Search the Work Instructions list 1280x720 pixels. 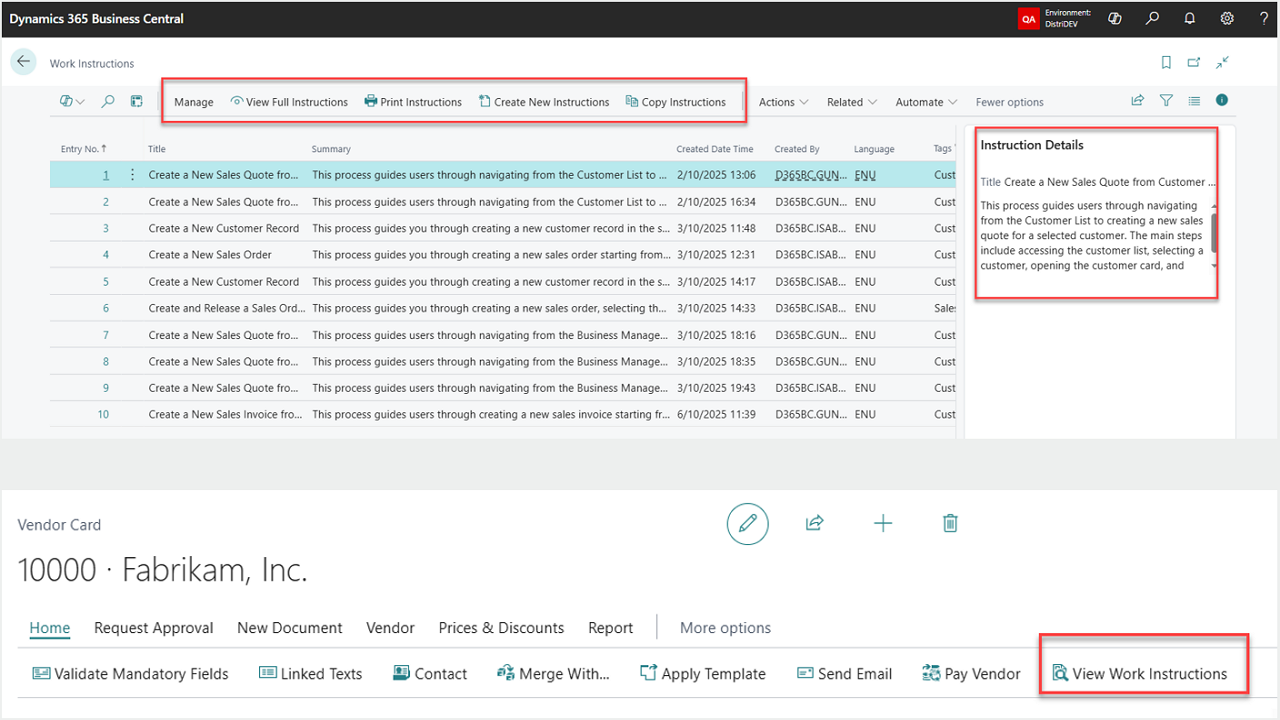(x=108, y=101)
